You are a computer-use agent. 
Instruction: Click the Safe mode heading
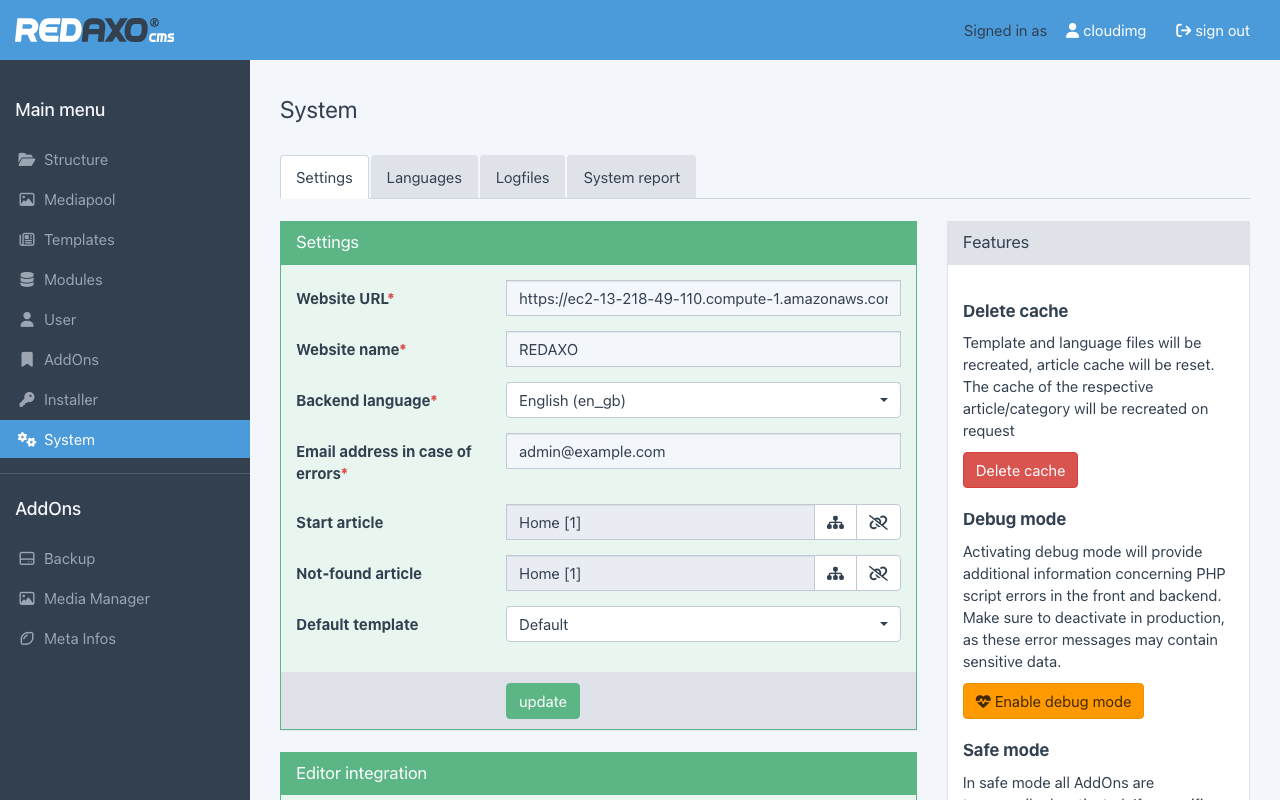point(1006,750)
